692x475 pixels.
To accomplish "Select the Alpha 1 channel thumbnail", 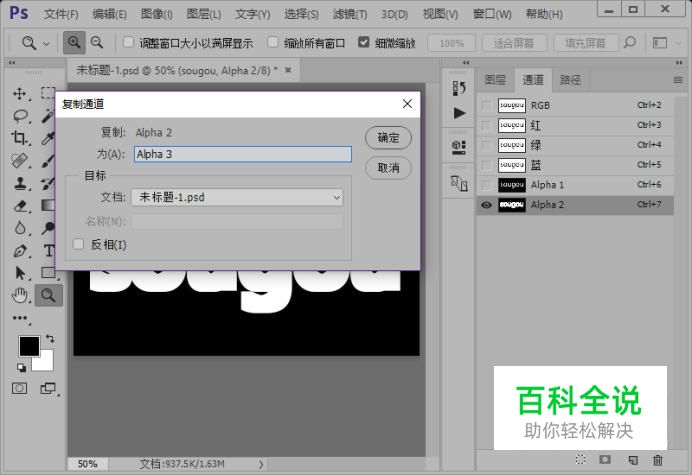I will (x=512, y=185).
